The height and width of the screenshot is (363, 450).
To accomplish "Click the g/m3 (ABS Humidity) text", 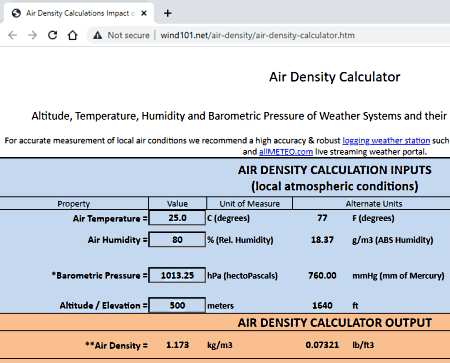I will (x=392, y=240).
